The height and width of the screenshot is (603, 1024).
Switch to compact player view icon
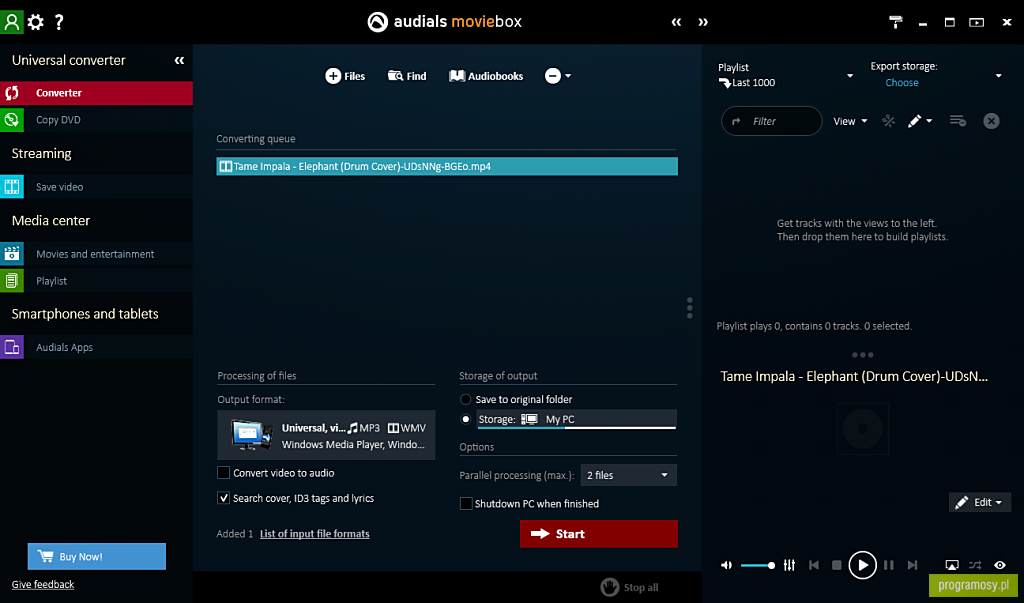click(976, 22)
